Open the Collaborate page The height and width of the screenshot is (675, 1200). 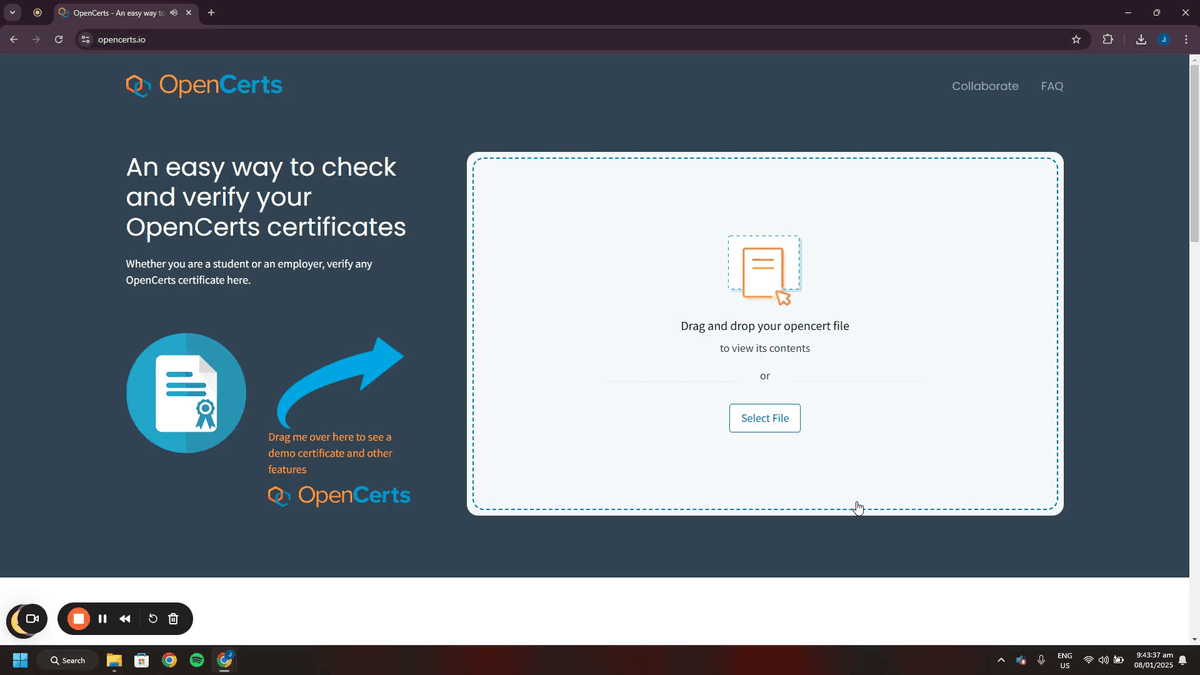(x=985, y=86)
